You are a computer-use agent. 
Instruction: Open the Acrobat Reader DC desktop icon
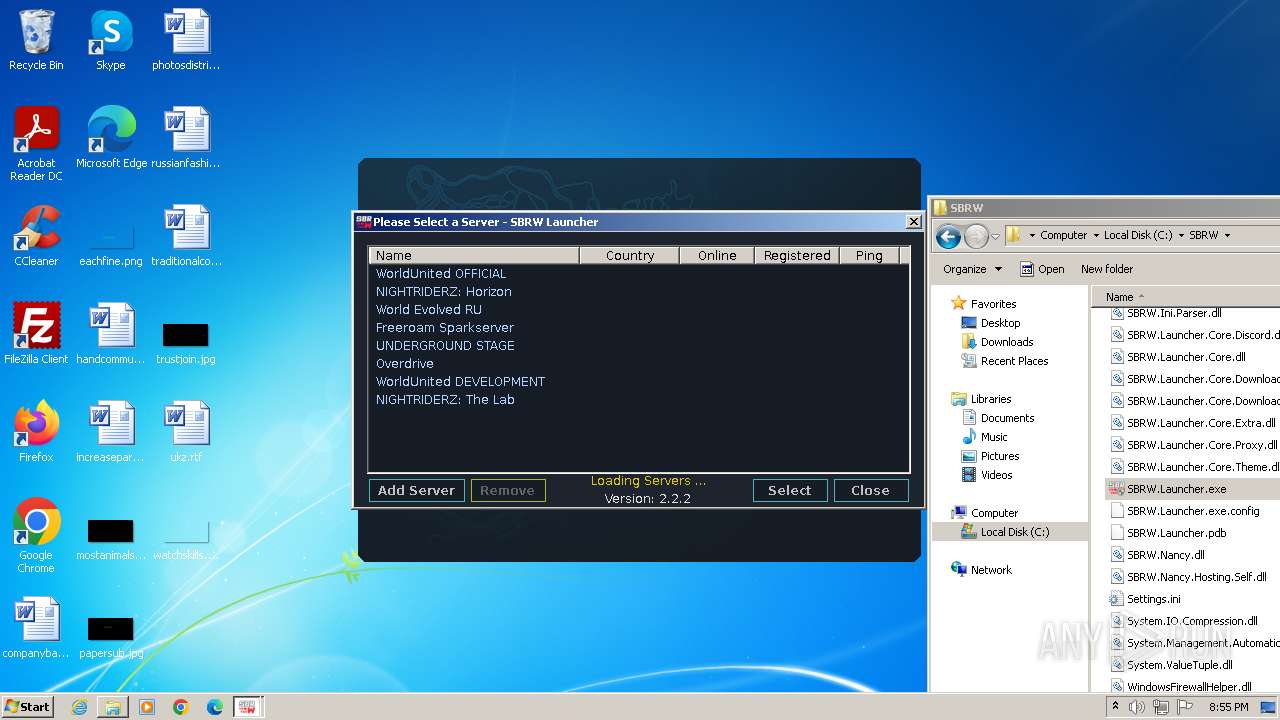36,144
